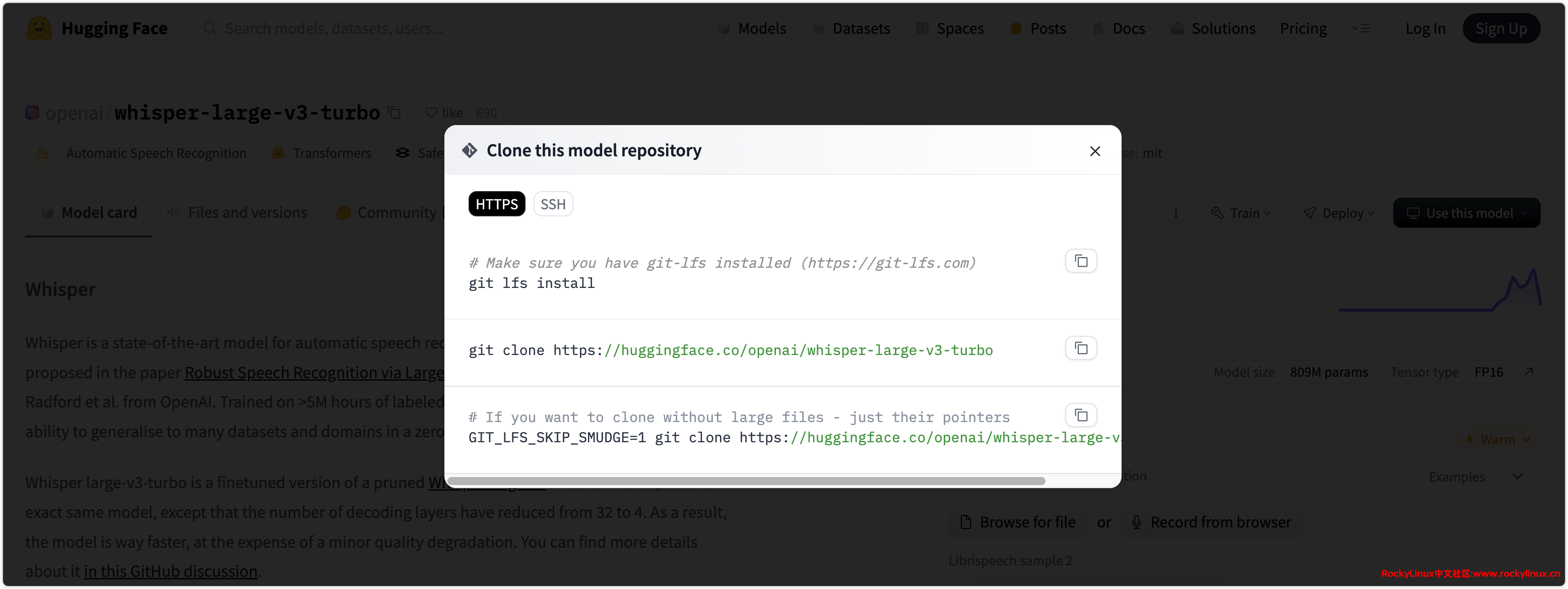The image size is (1568, 589).
Task: Open the Use this model dropdown
Action: point(1466,213)
